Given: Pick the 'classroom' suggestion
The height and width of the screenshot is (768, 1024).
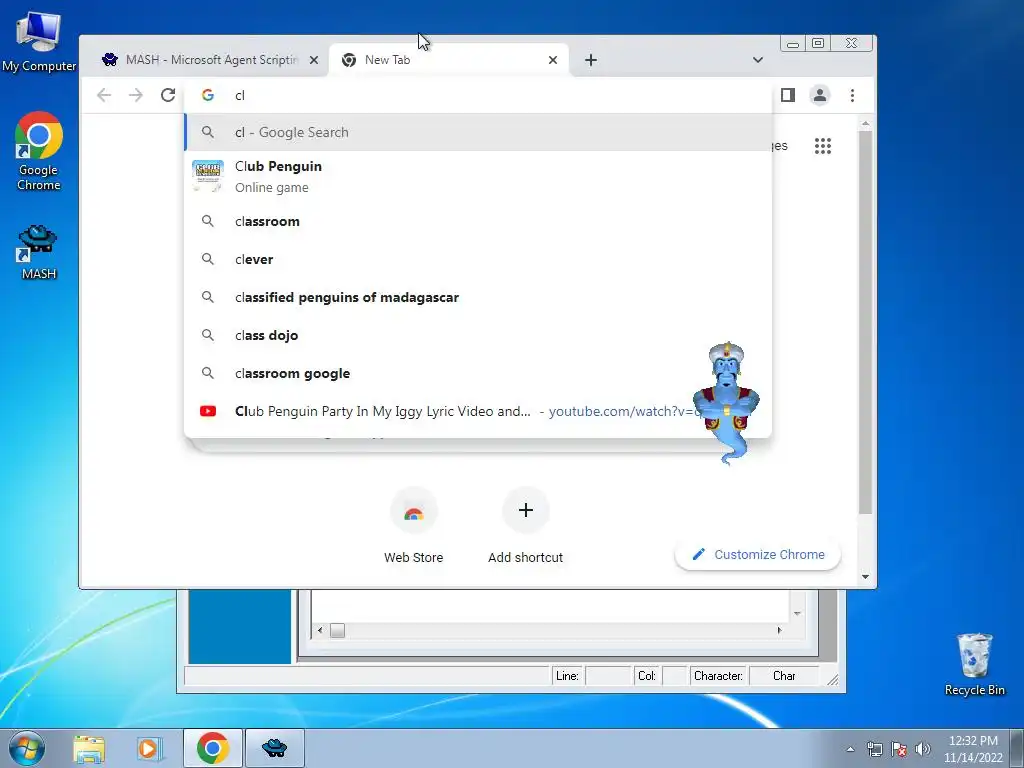Looking at the screenshot, I should [x=478, y=221].
